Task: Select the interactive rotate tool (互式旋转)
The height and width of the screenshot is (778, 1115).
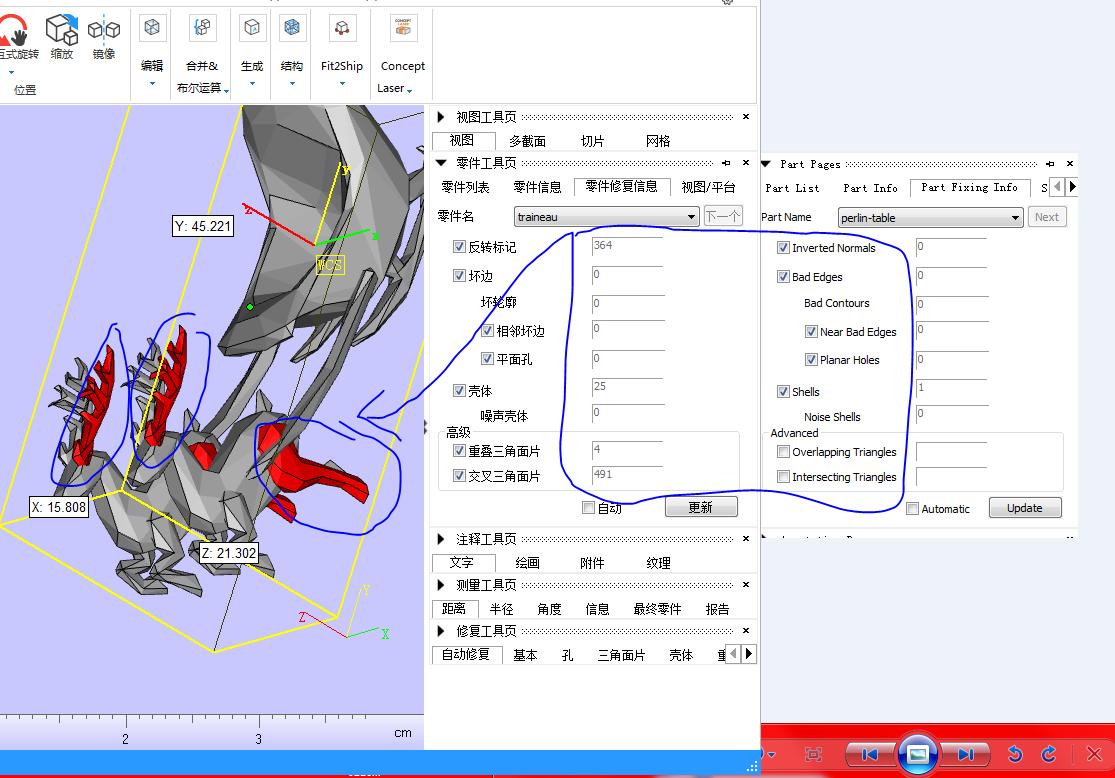Action: 14,31
